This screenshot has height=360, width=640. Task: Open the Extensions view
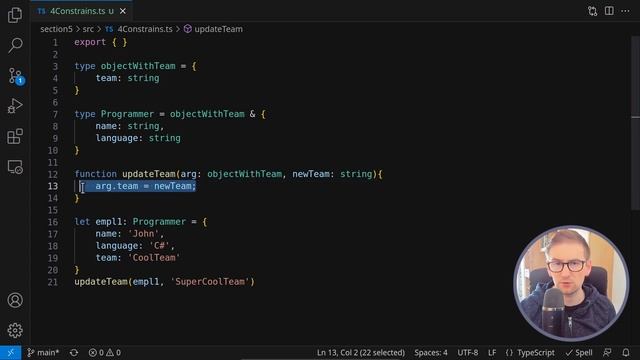pos(15,136)
